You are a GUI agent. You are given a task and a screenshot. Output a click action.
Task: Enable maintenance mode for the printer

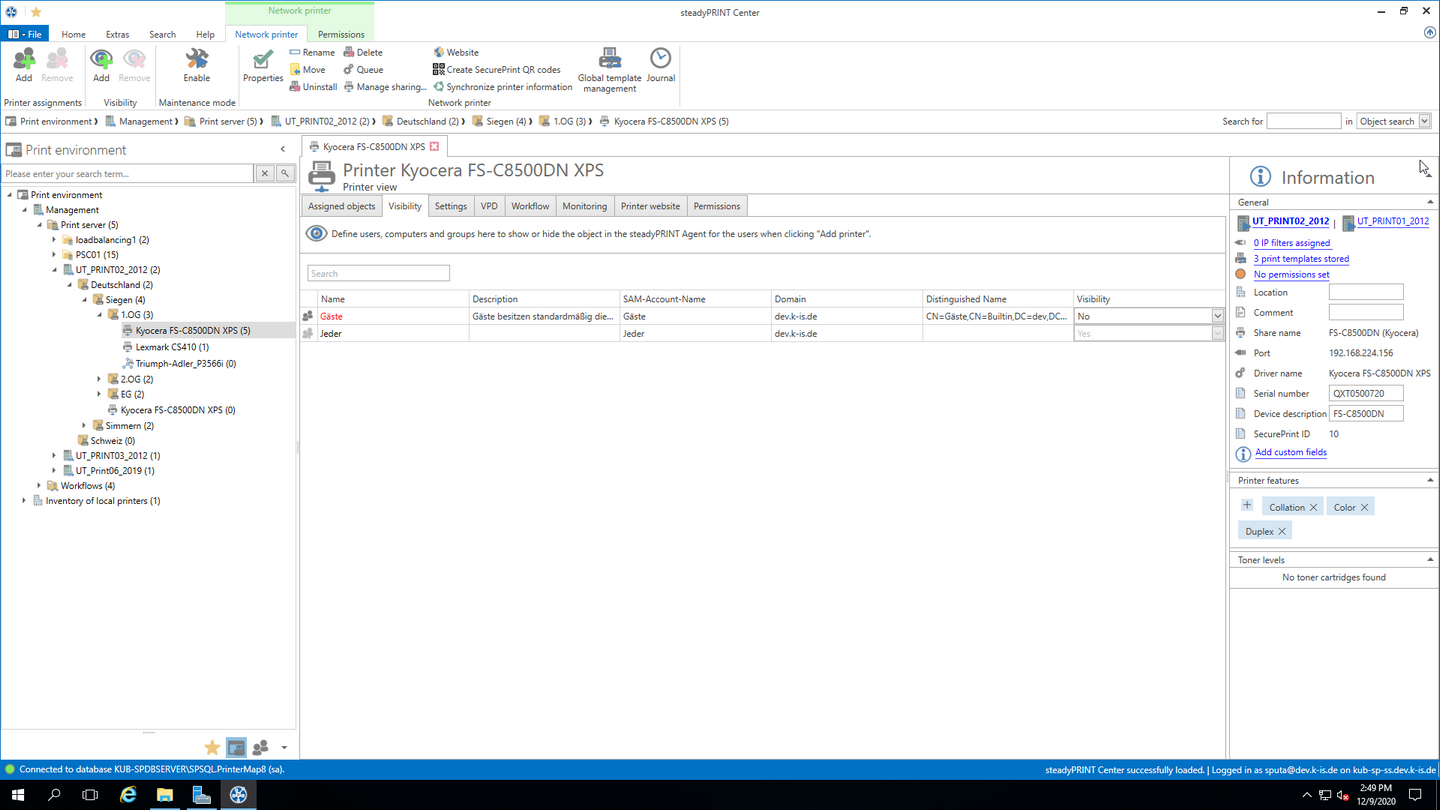(196, 65)
